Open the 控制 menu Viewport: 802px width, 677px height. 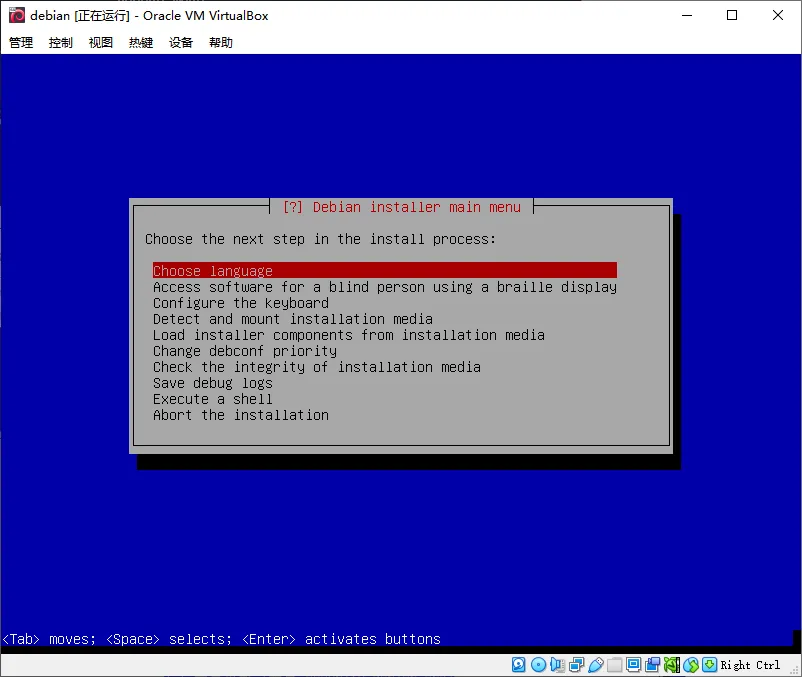coord(61,42)
